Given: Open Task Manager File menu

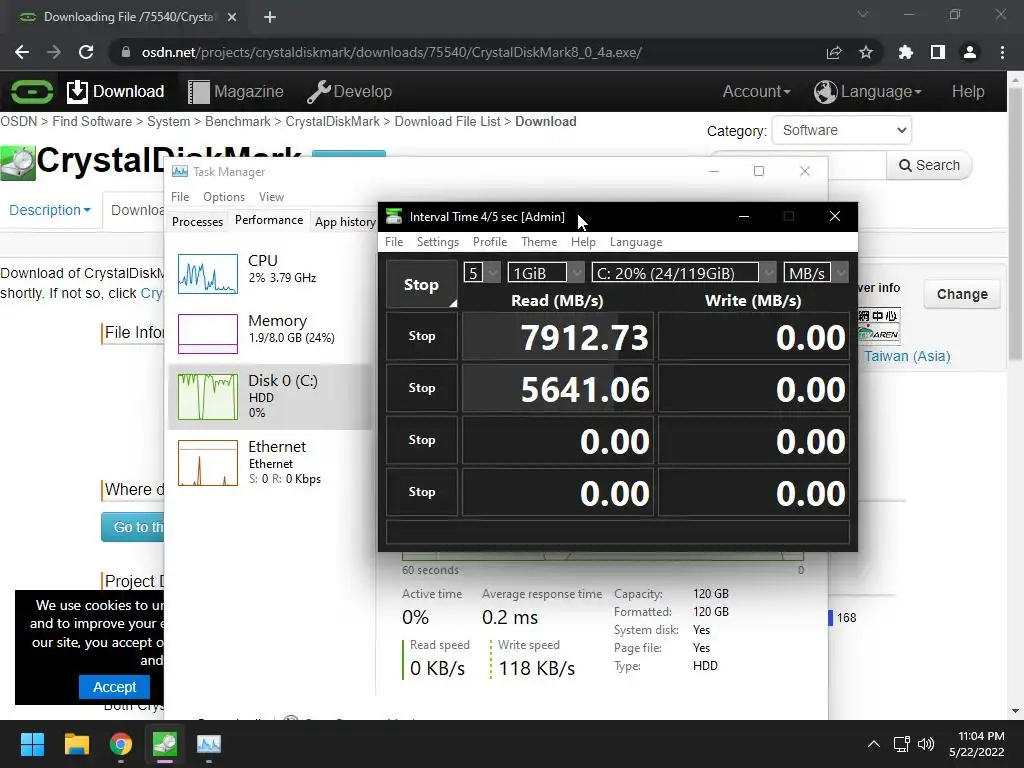Looking at the screenshot, I should pyautogui.click(x=180, y=197).
